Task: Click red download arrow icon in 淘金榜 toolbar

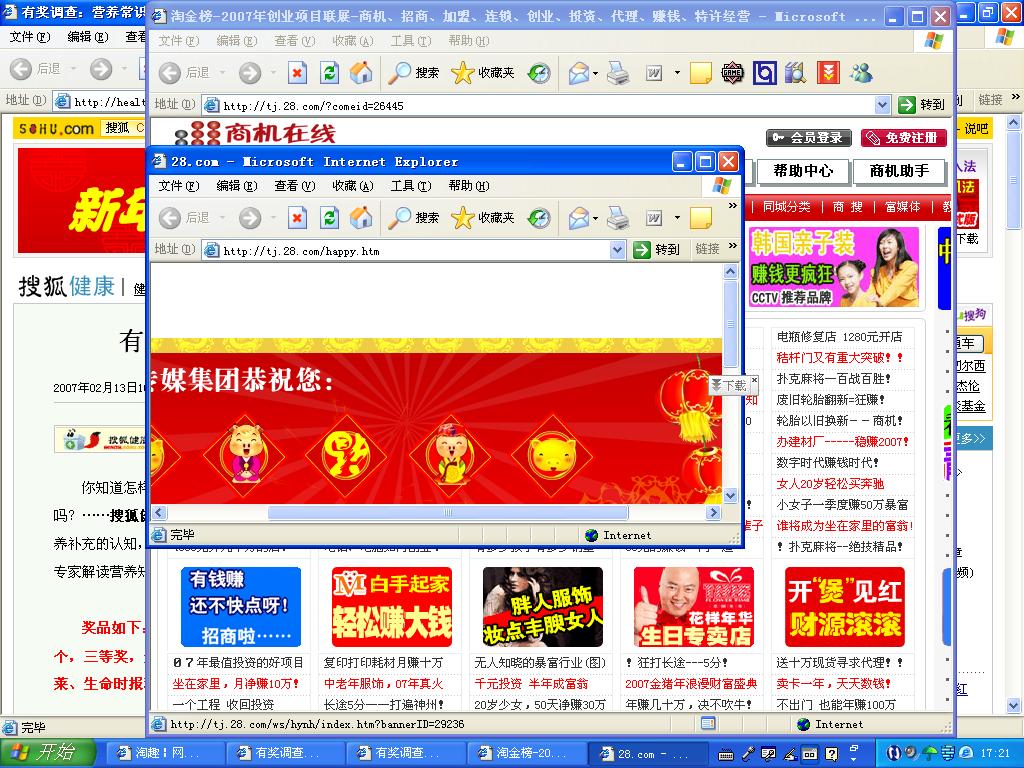Action: point(828,72)
